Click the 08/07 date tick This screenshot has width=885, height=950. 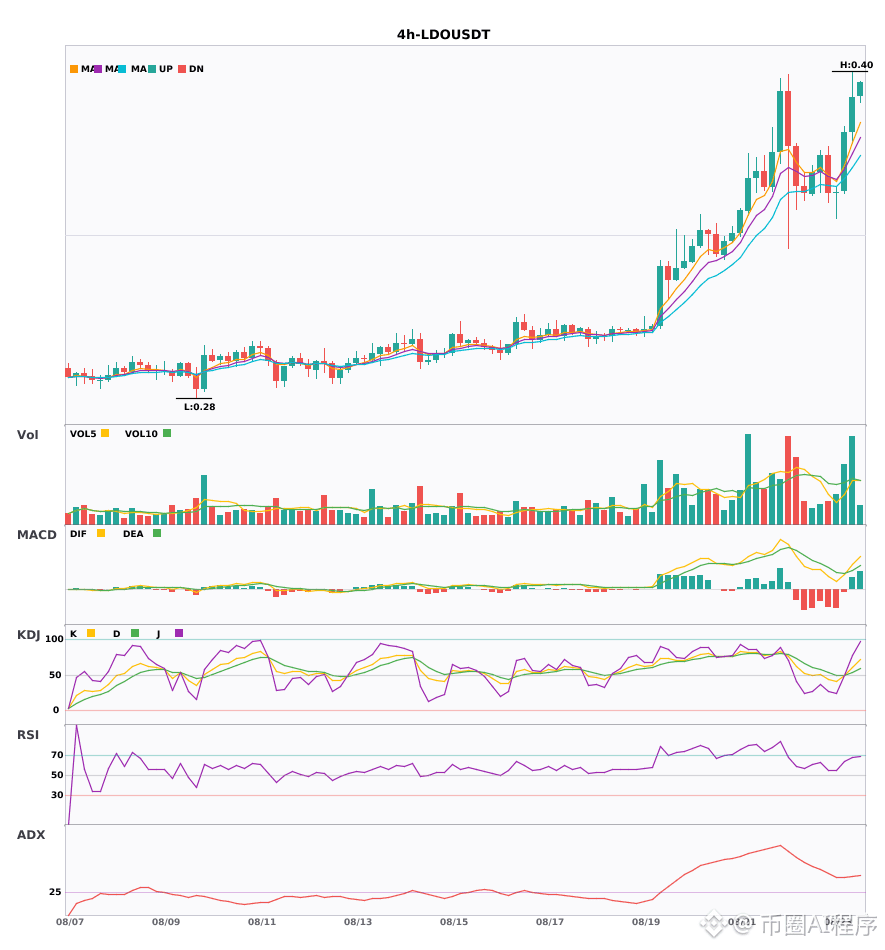point(70,922)
